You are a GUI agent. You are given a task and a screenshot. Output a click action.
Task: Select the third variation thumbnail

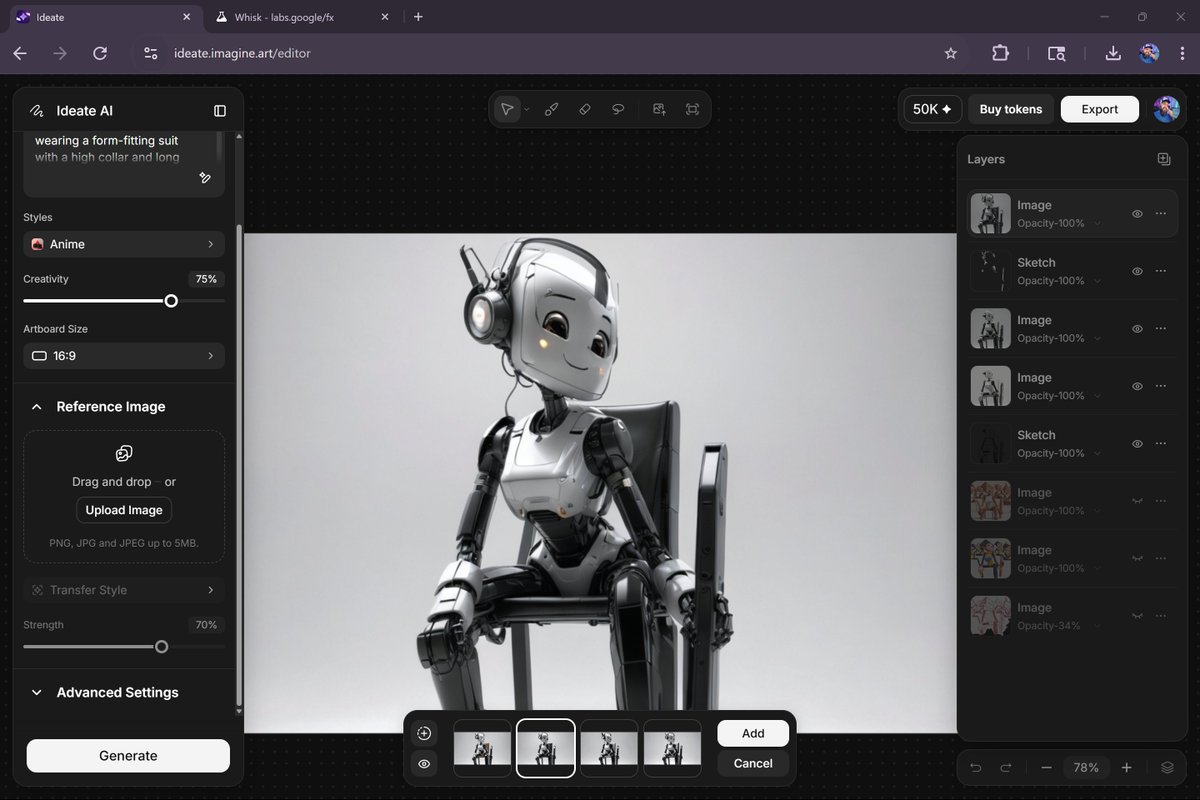click(x=609, y=747)
